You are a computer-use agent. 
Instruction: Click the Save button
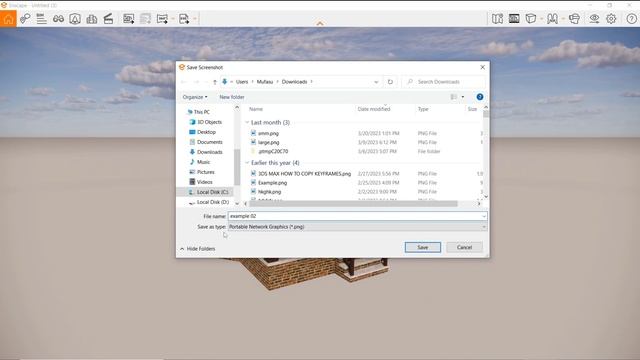423,247
